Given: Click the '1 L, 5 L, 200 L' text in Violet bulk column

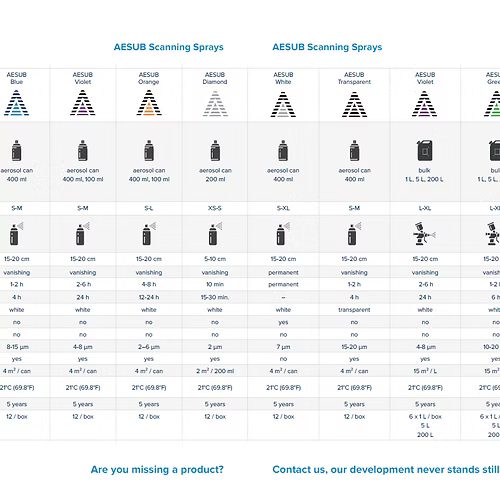Looking at the screenshot, I should click(424, 179).
